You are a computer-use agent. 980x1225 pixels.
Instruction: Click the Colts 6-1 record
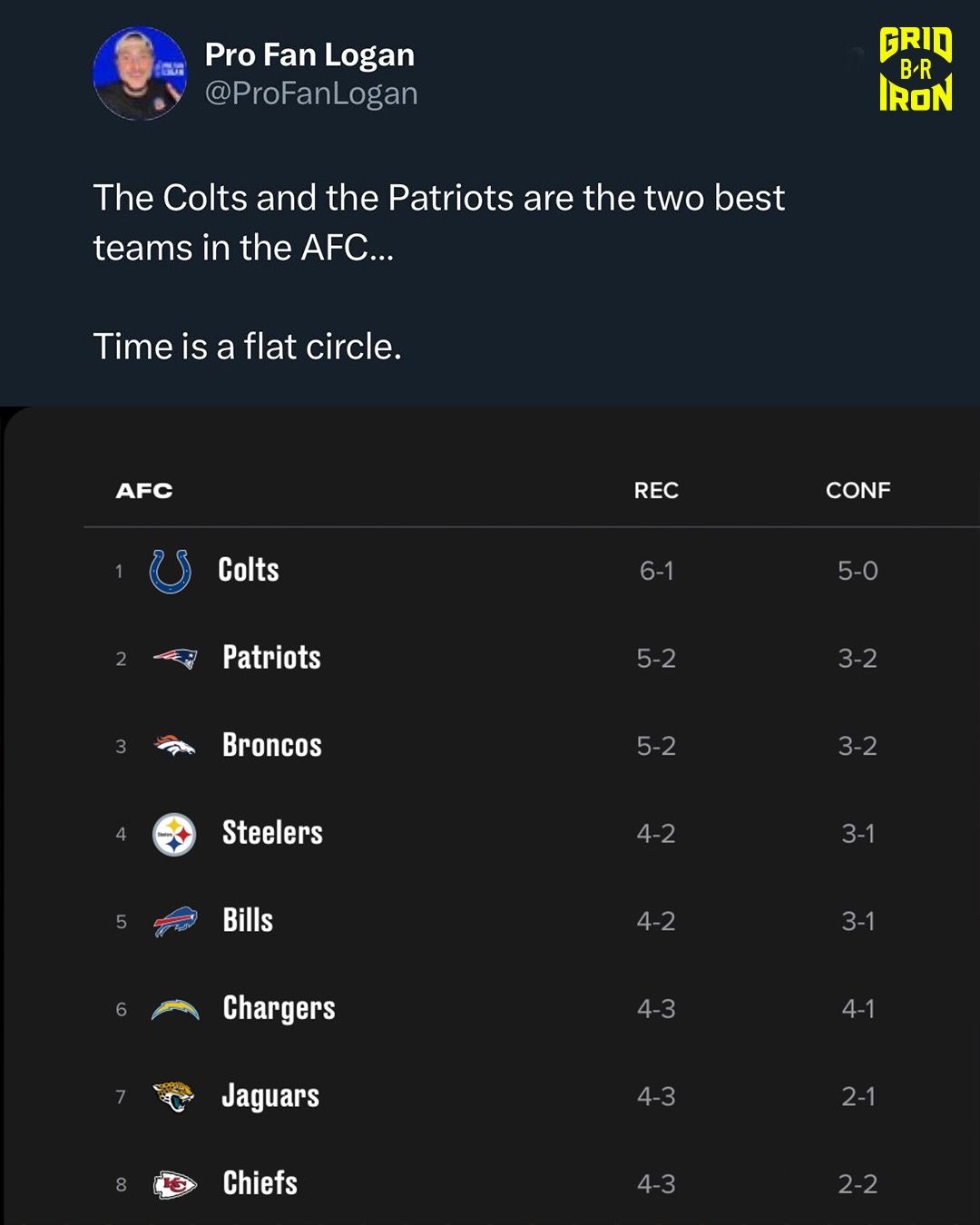[x=656, y=571]
